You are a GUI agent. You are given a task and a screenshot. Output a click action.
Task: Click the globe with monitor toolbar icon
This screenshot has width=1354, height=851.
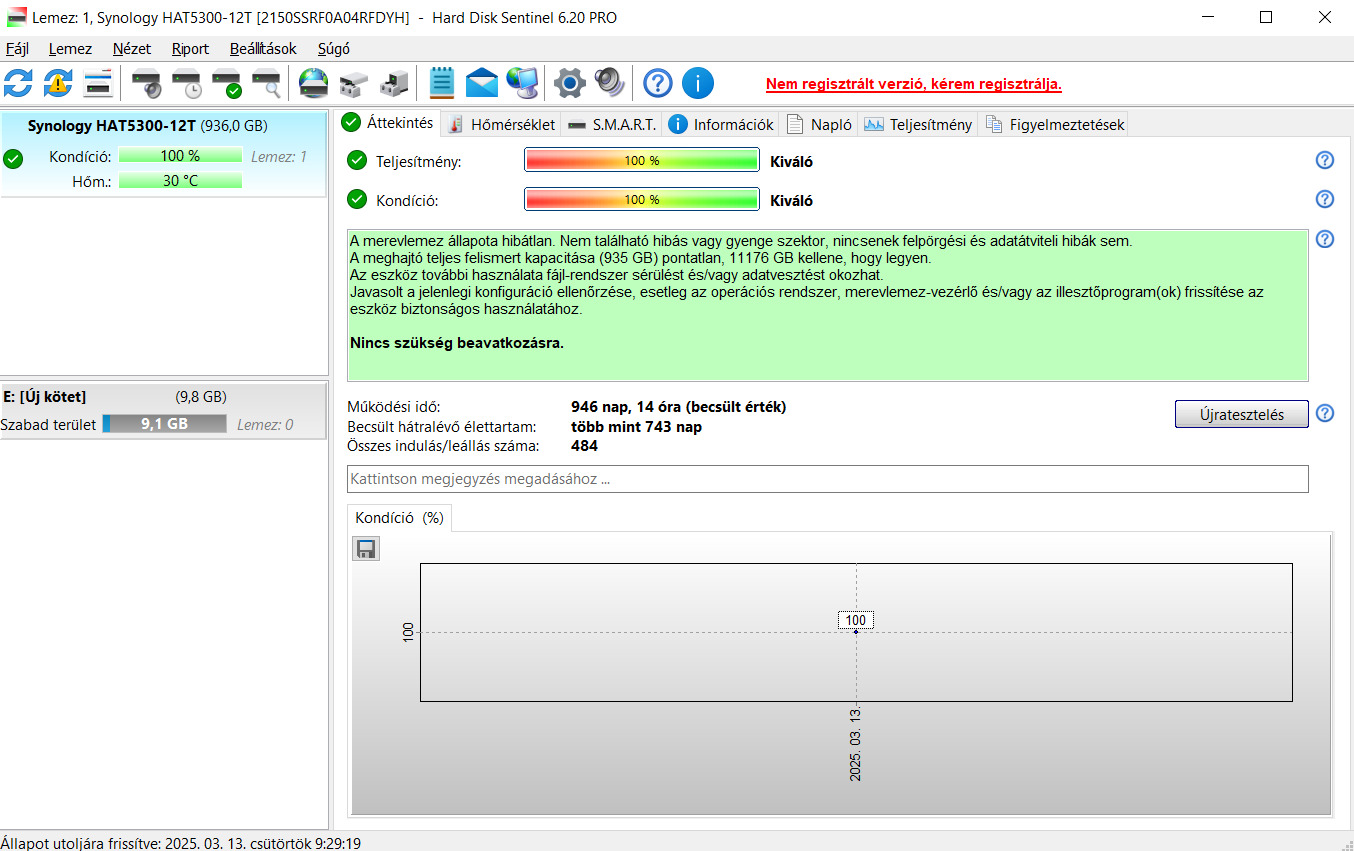522,83
